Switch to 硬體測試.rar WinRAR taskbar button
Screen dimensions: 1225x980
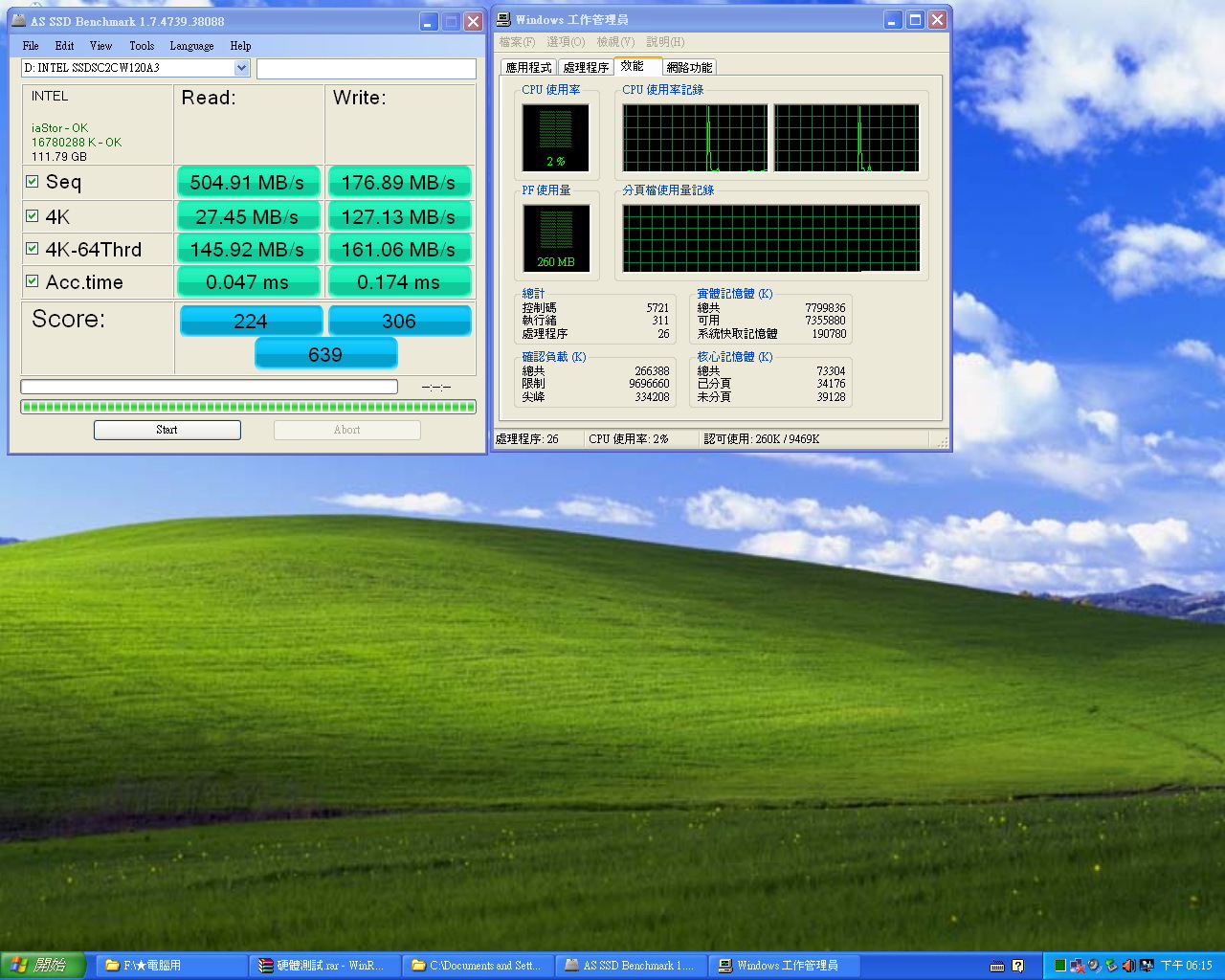323,966
